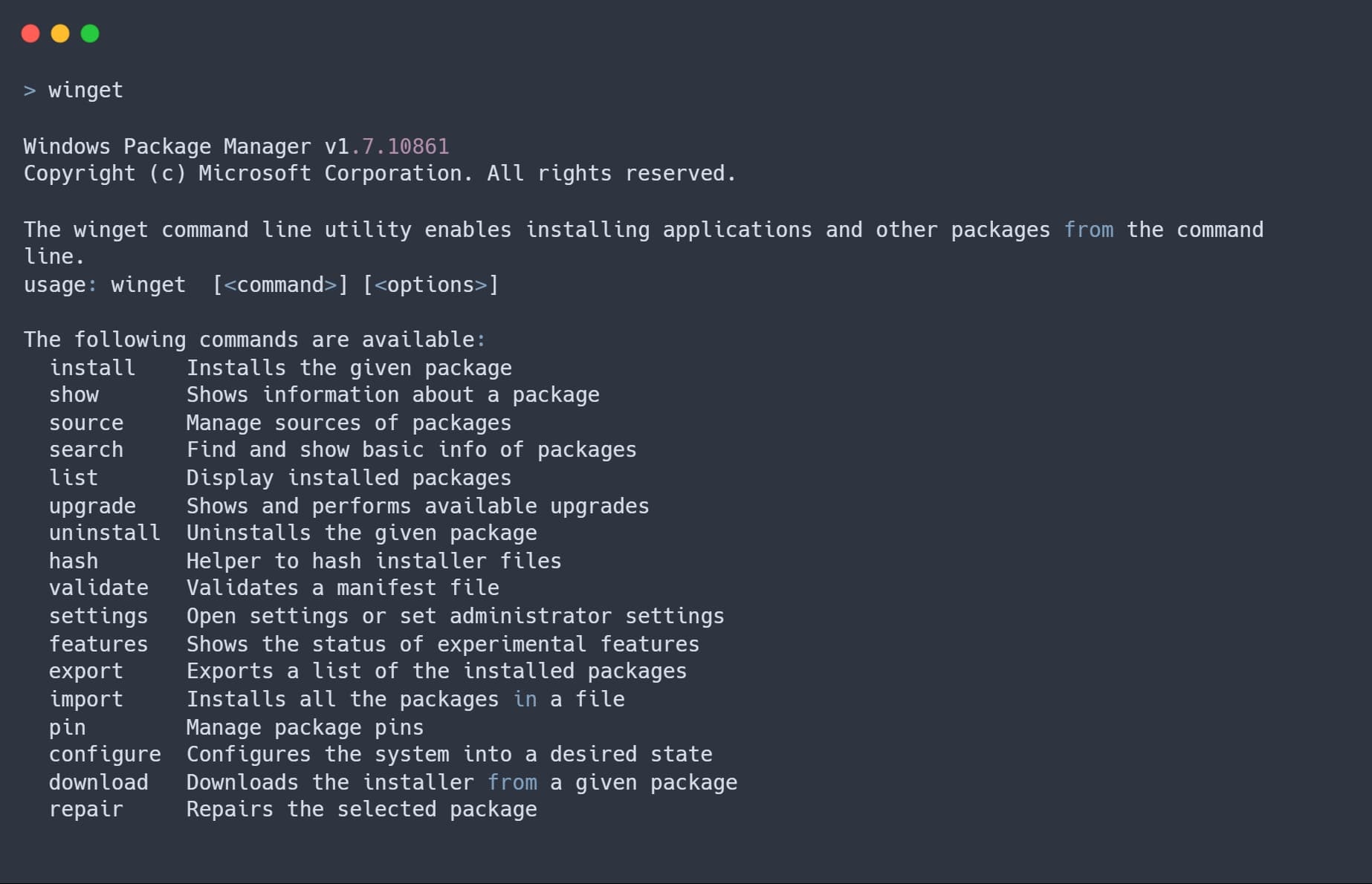Click the source command name
This screenshot has width=1372, height=884.
click(86, 423)
